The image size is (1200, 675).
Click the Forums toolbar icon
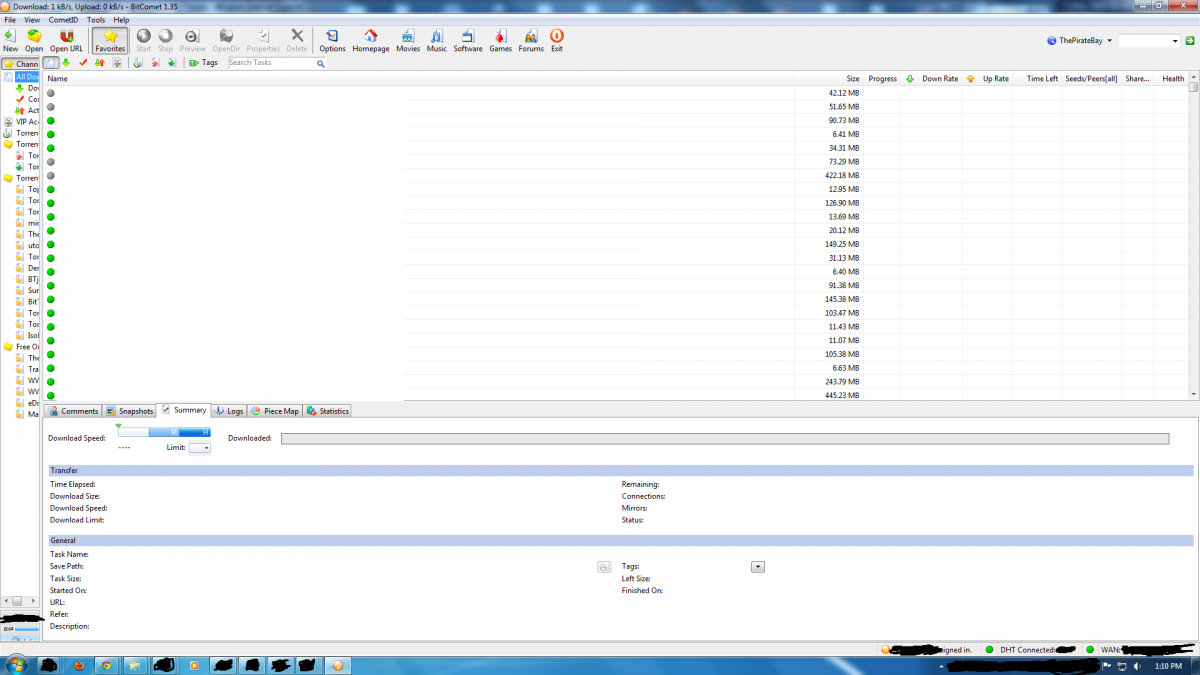coord(531,40)
